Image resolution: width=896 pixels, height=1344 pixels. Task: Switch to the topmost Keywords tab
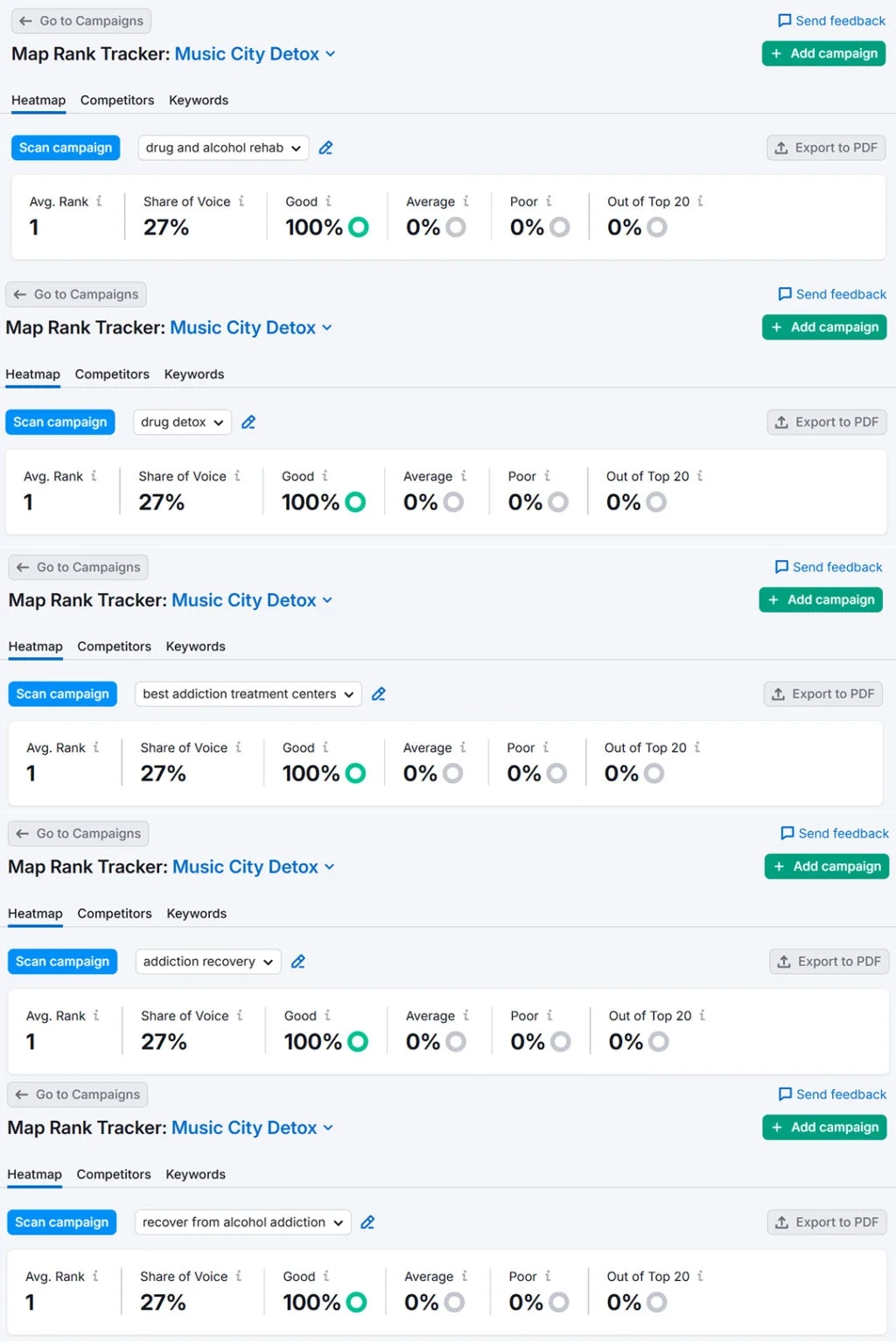199,101
